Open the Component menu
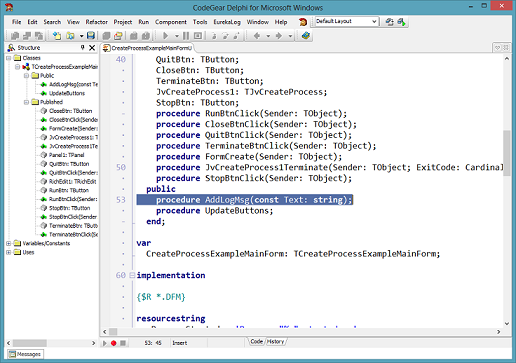 (171, 22)
